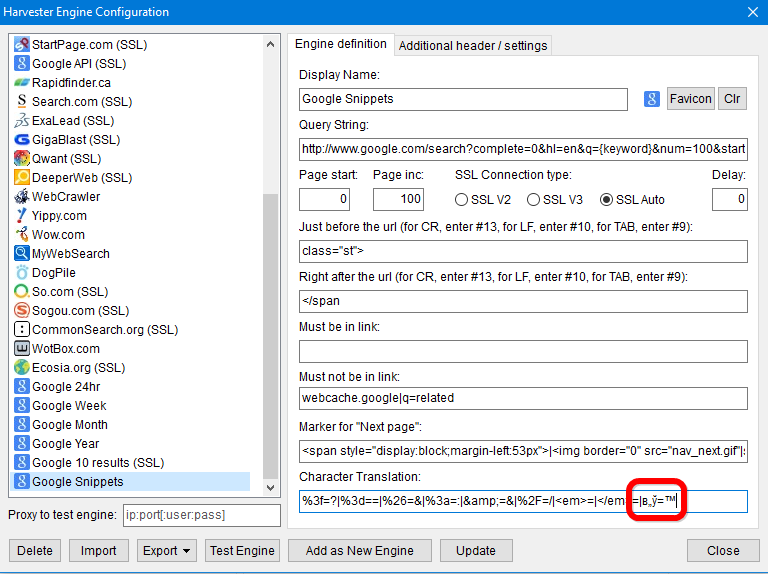Click the ExaLead engine icon
Image resolution: width=768 pixels, height=574 pixels.
tap(22, 120)
